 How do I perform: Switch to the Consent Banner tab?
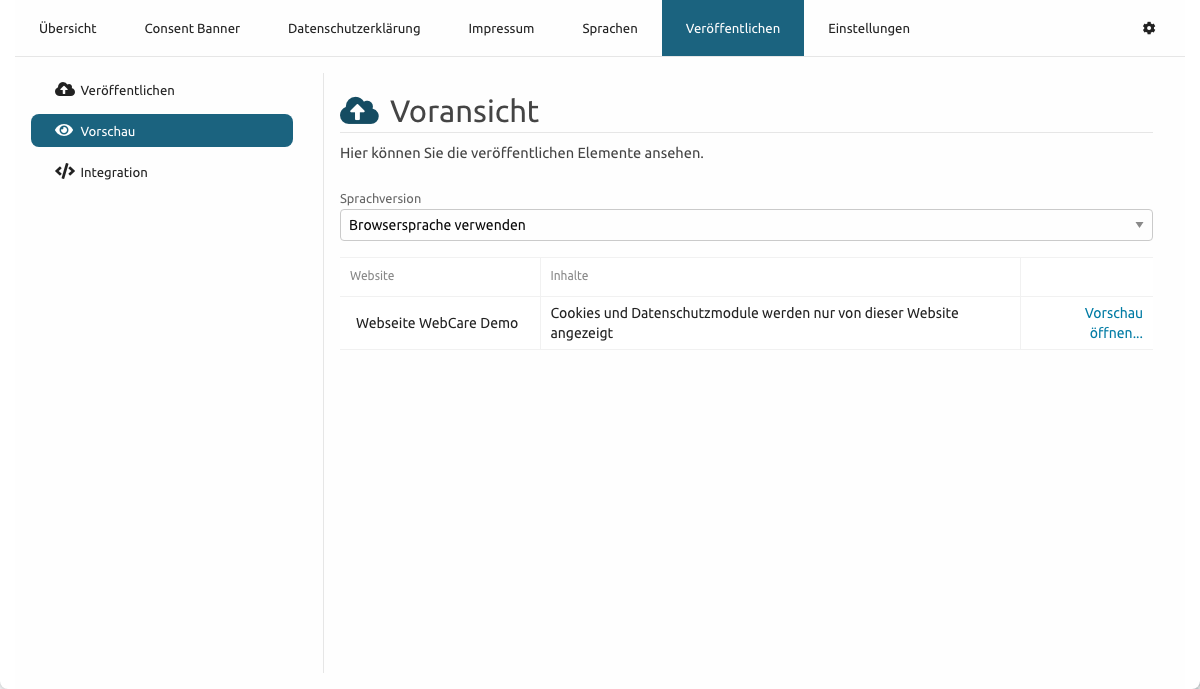pos(192,28)
